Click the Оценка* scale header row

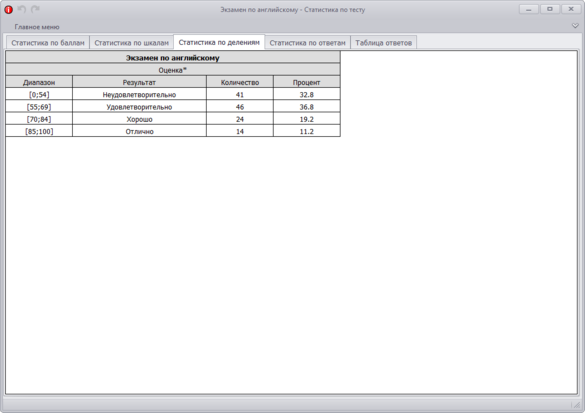(173, 70)
